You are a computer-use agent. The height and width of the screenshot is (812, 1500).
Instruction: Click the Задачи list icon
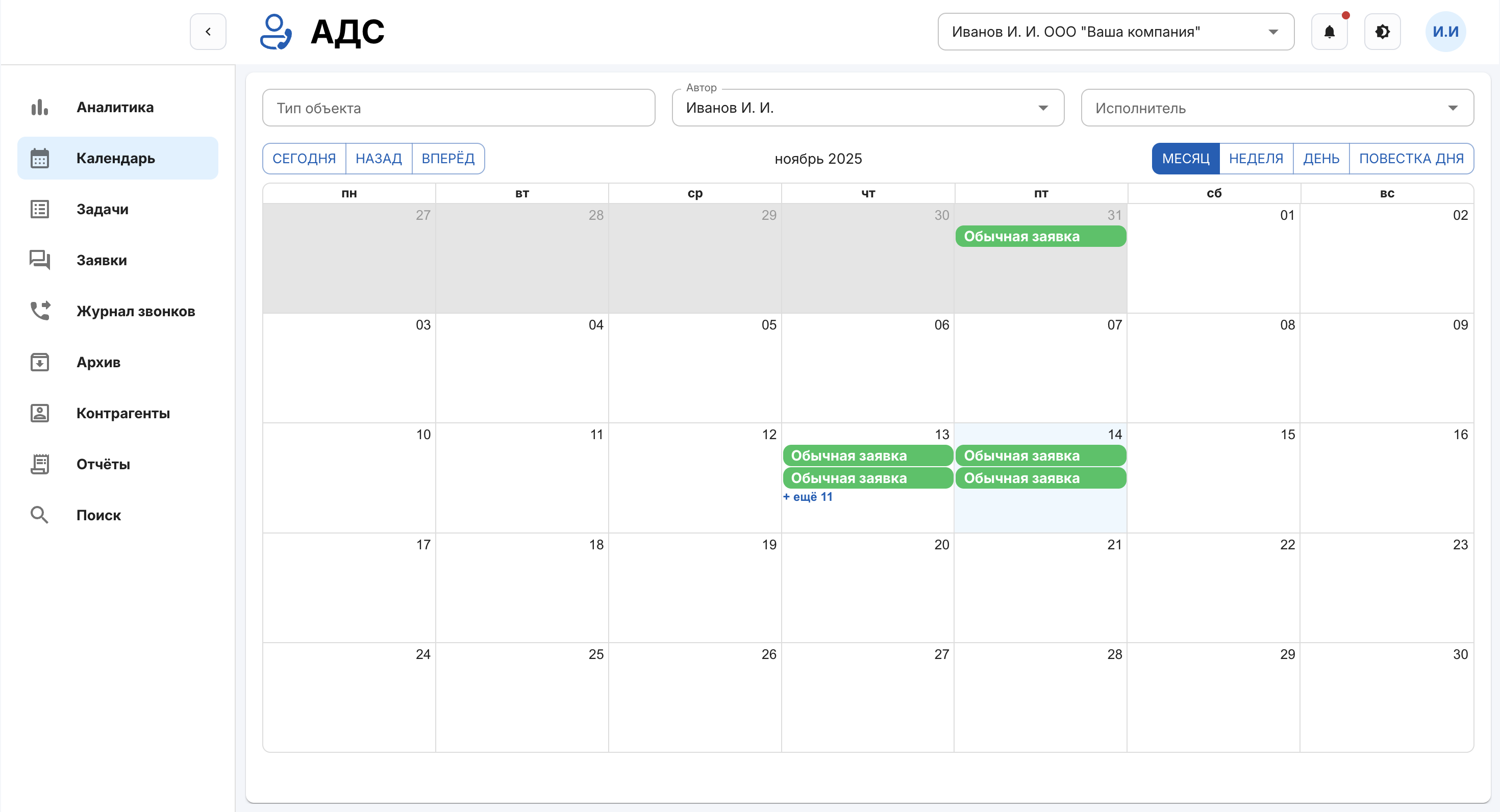[40, 209]
